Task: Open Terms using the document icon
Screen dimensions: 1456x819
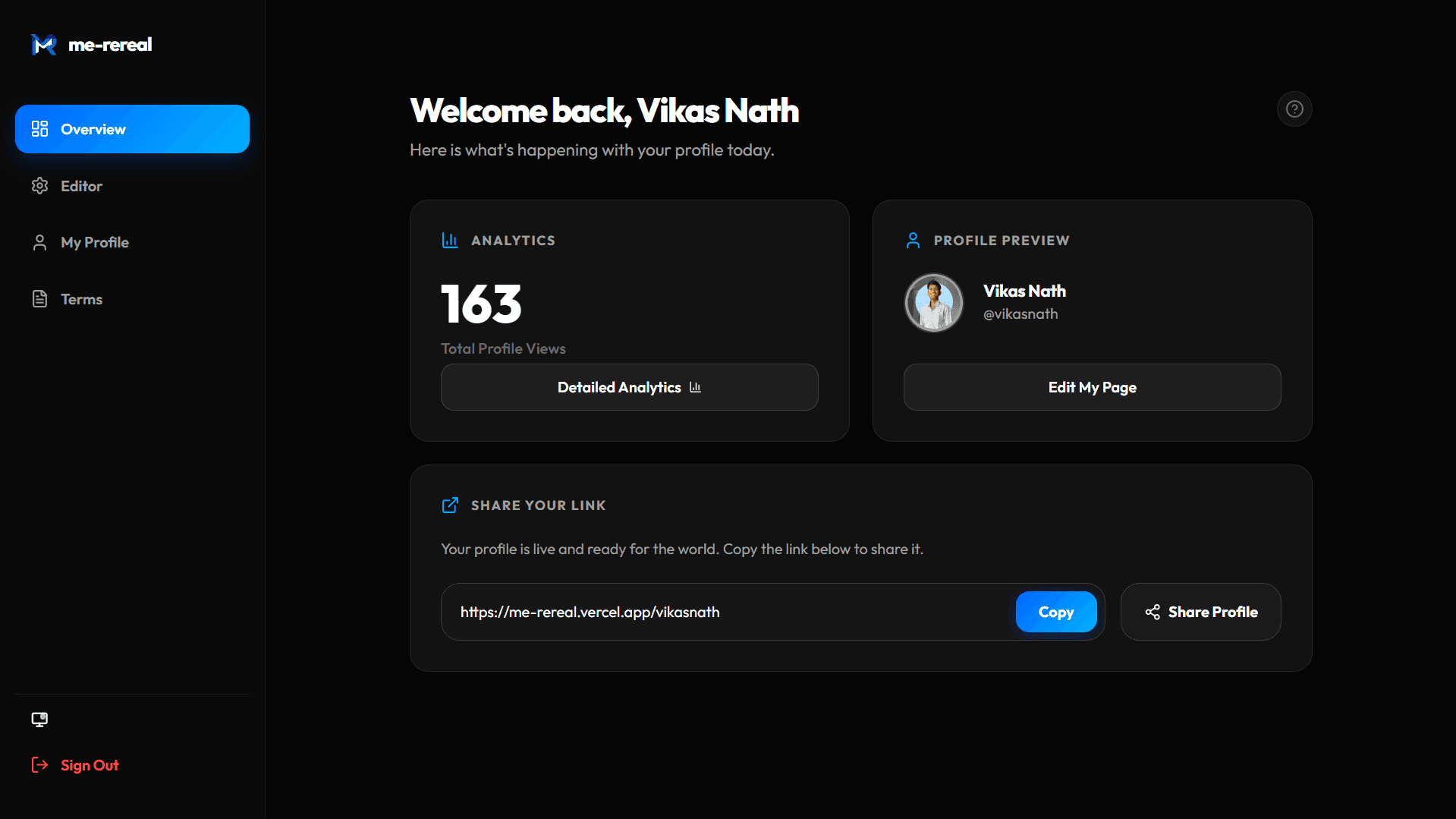Action: point(39,298)
